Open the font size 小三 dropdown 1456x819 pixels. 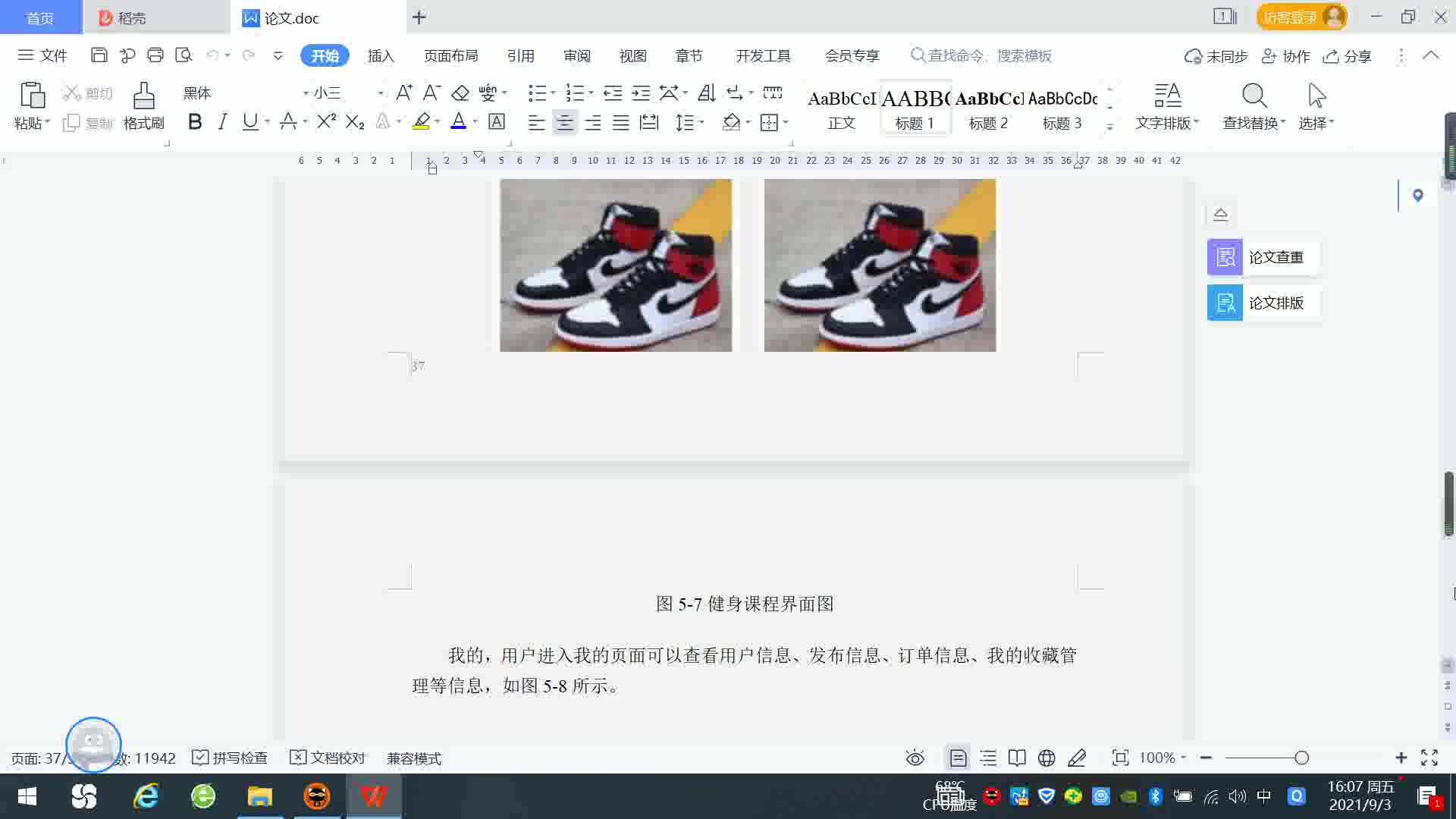(380, 93)
